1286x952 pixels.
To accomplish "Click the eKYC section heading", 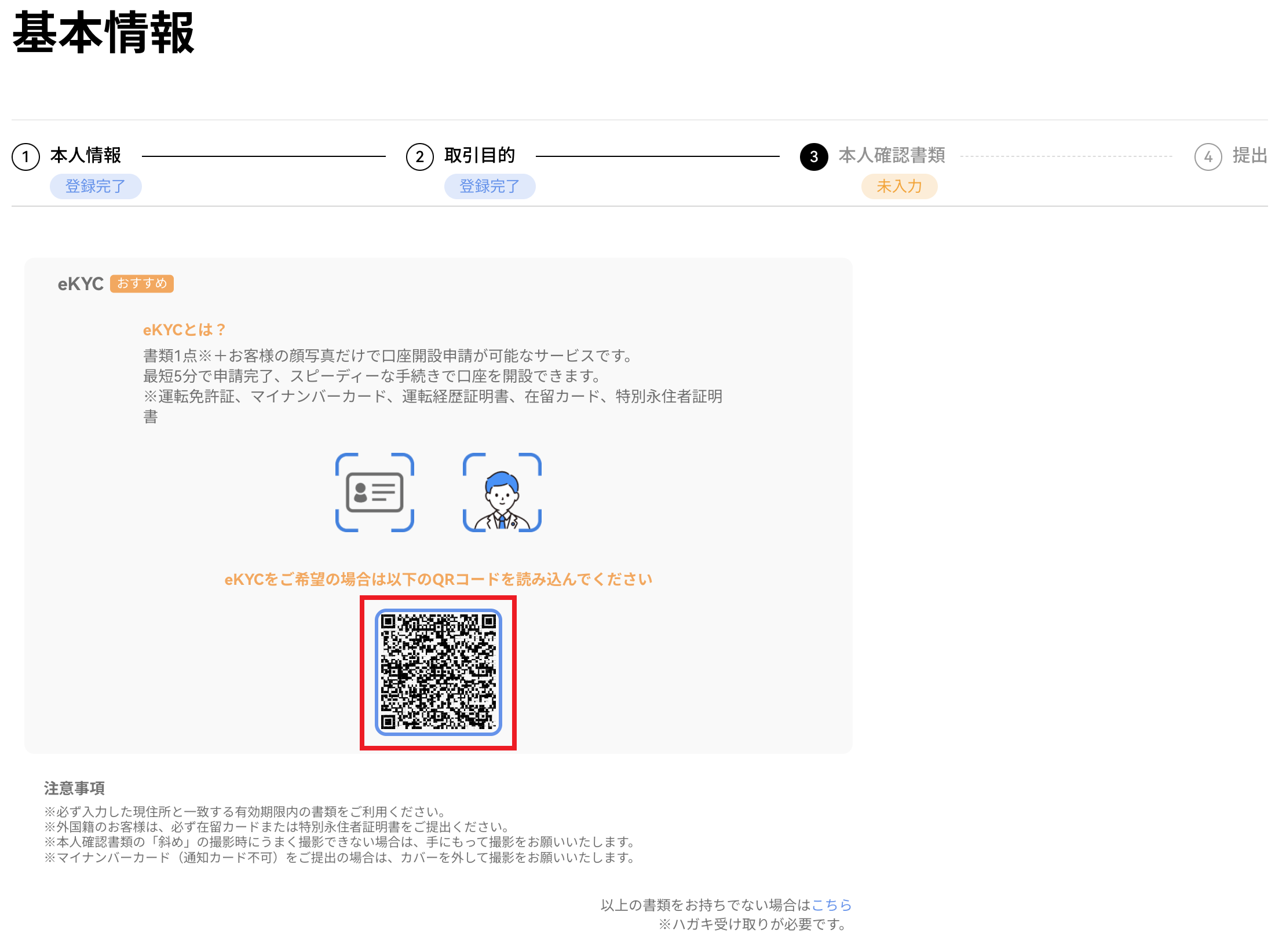I will pyautogui.click(x=81, y=284).
